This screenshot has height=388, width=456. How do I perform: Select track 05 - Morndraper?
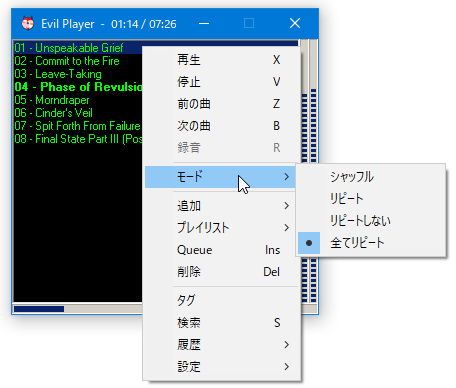tap(78, 100)
